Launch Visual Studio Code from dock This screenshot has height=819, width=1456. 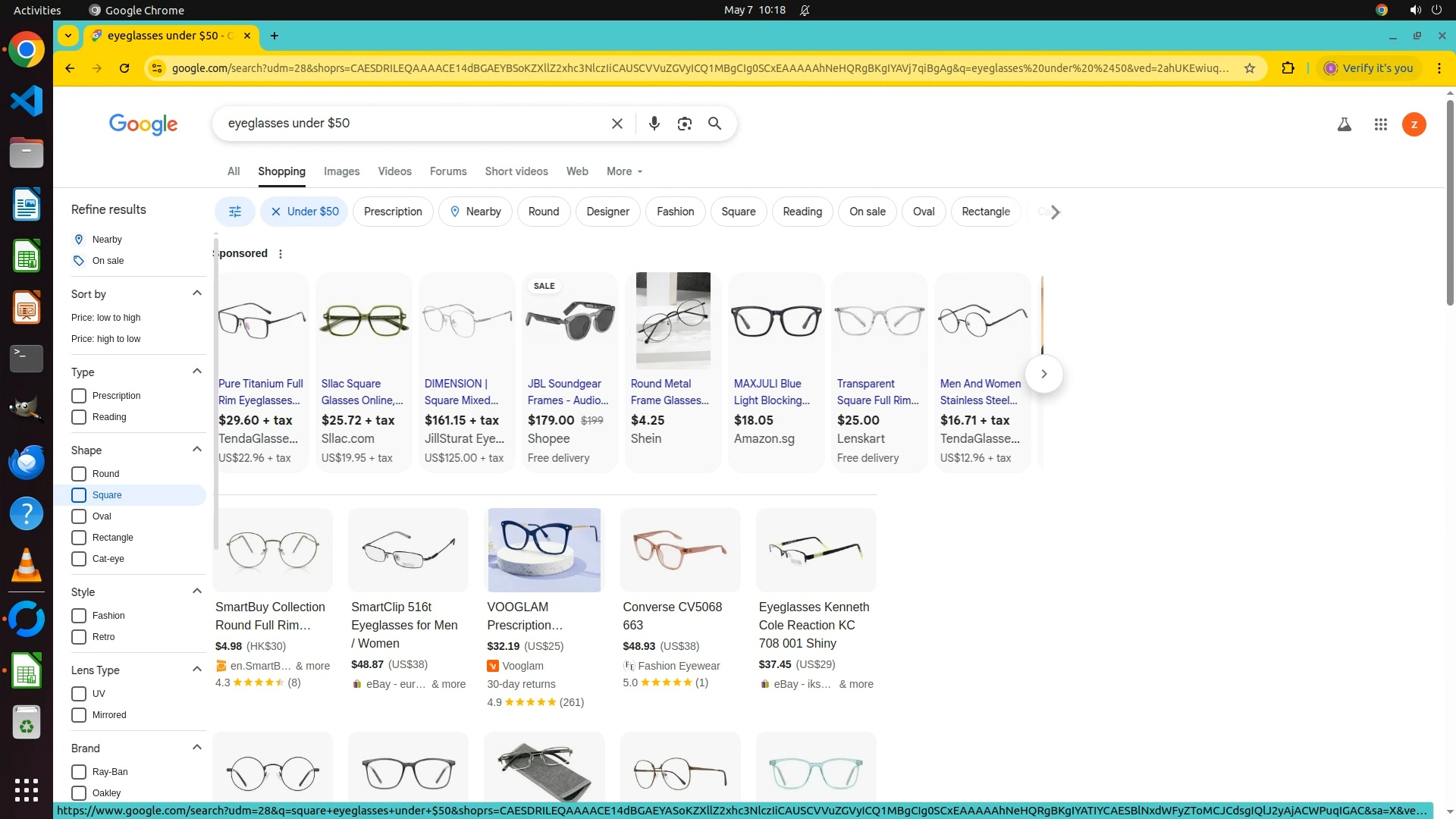point(27,101)
